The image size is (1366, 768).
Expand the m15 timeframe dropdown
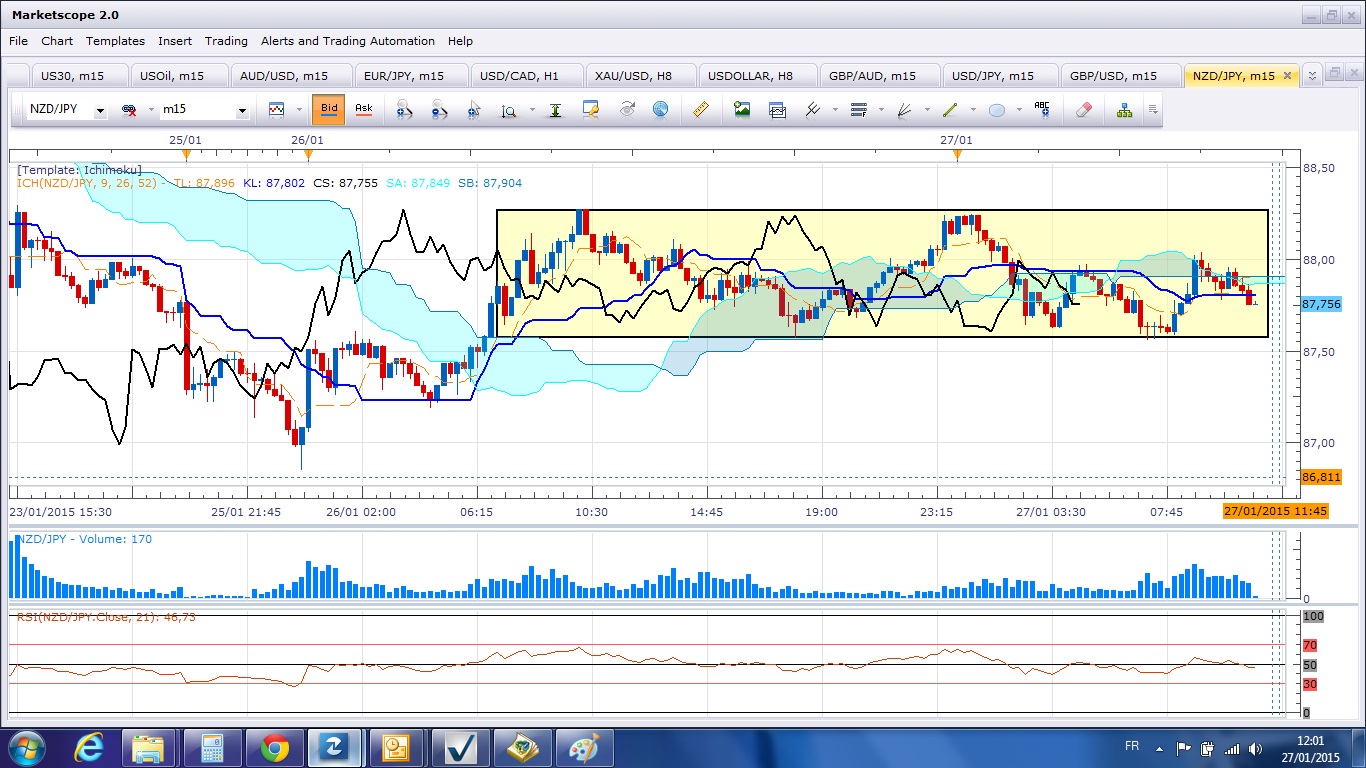[242, 111]
